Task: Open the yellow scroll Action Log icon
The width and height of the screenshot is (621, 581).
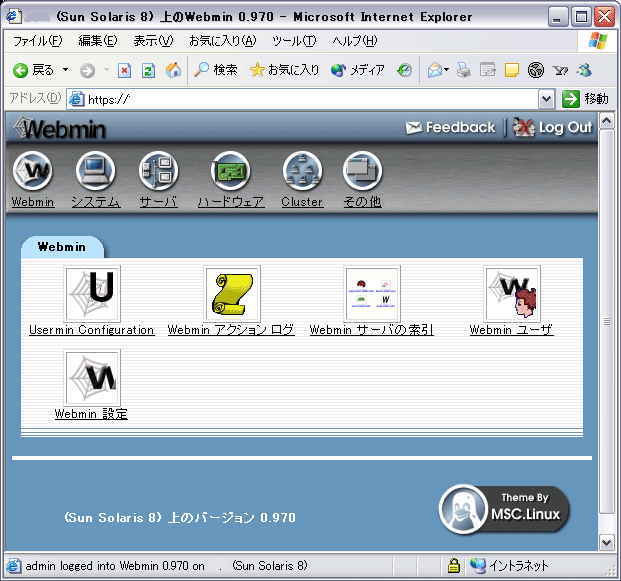Action: 232,293
